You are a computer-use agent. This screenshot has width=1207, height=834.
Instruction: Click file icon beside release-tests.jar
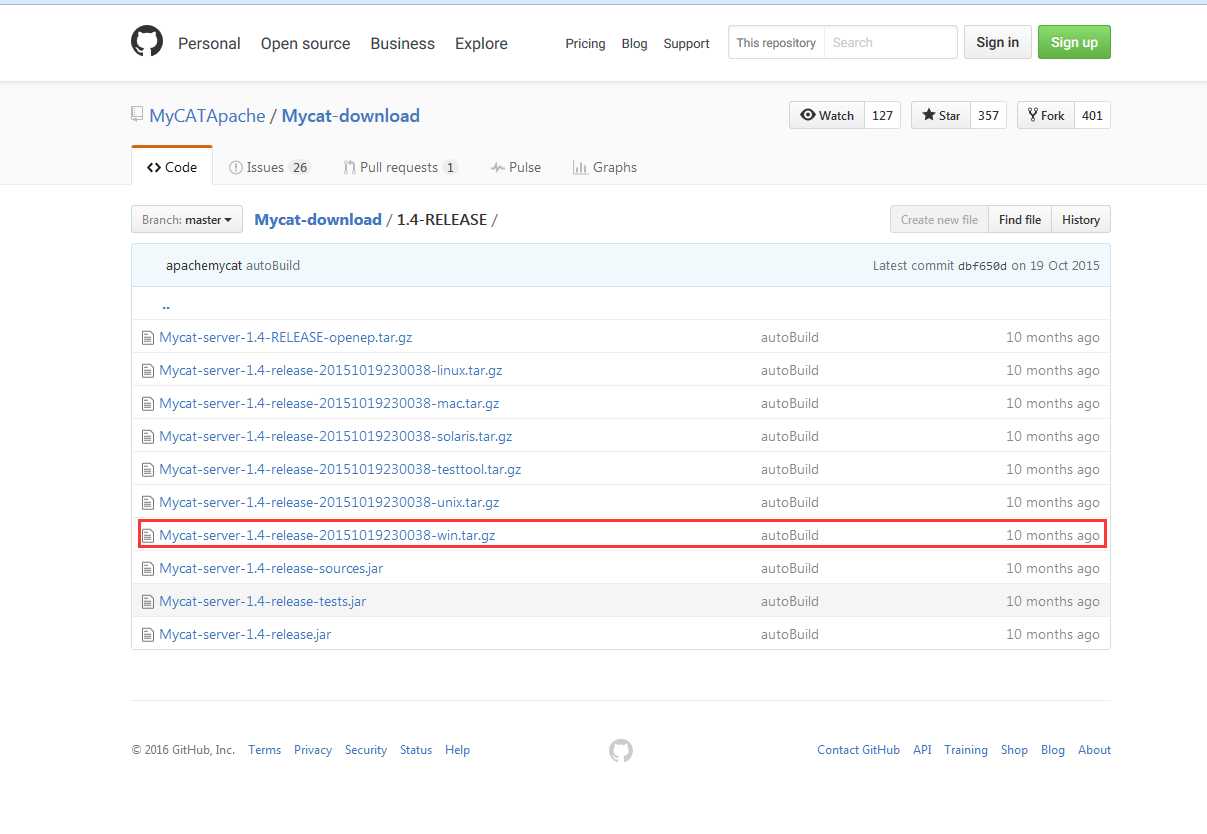[148, 602]
